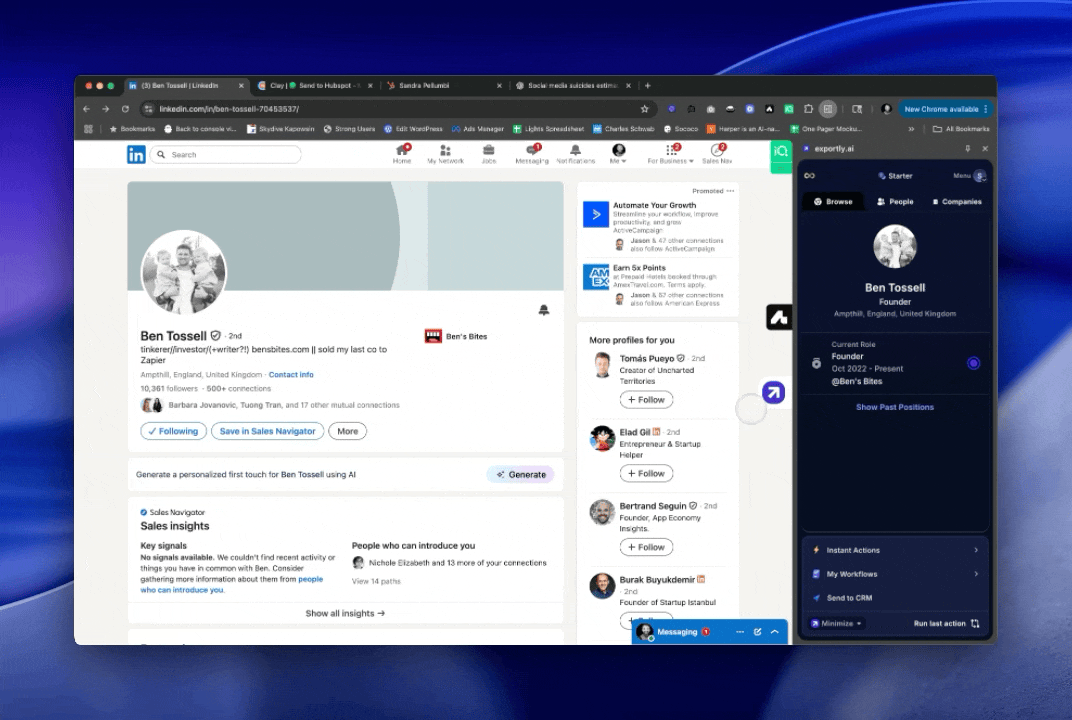Image resolution: width=1072 pixels, height=720 pixels.
Task: Click Show Past Positions
Action: click(x=895, y=407)
